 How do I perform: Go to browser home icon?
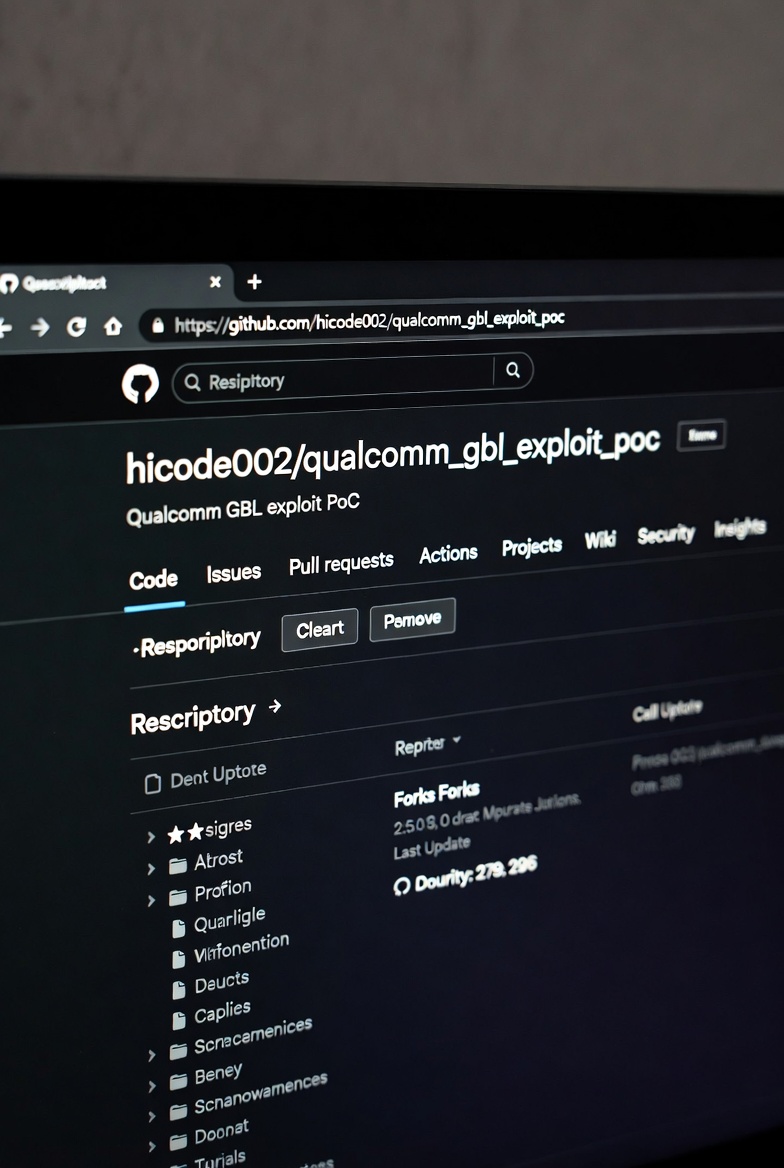tap(113, 326)
